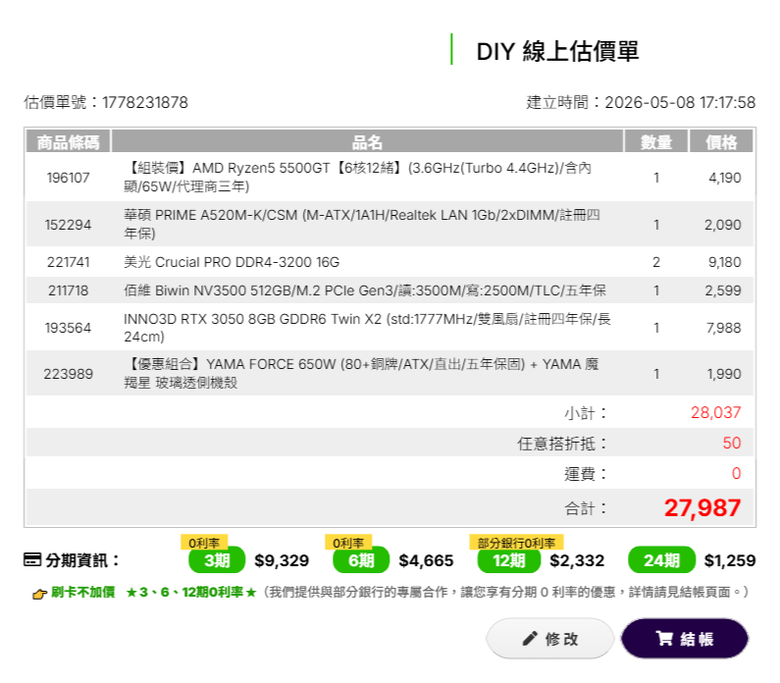Click the 品名 column header
The image size is (780, 683).
click(367, 142)
